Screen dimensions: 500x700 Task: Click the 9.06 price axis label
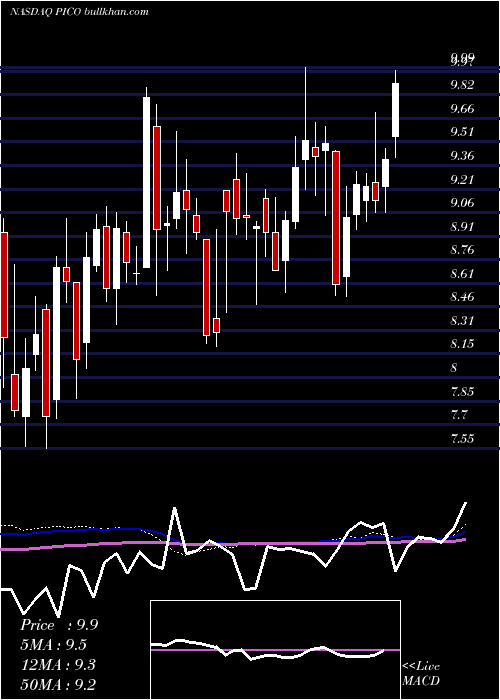tap(462, 203)
